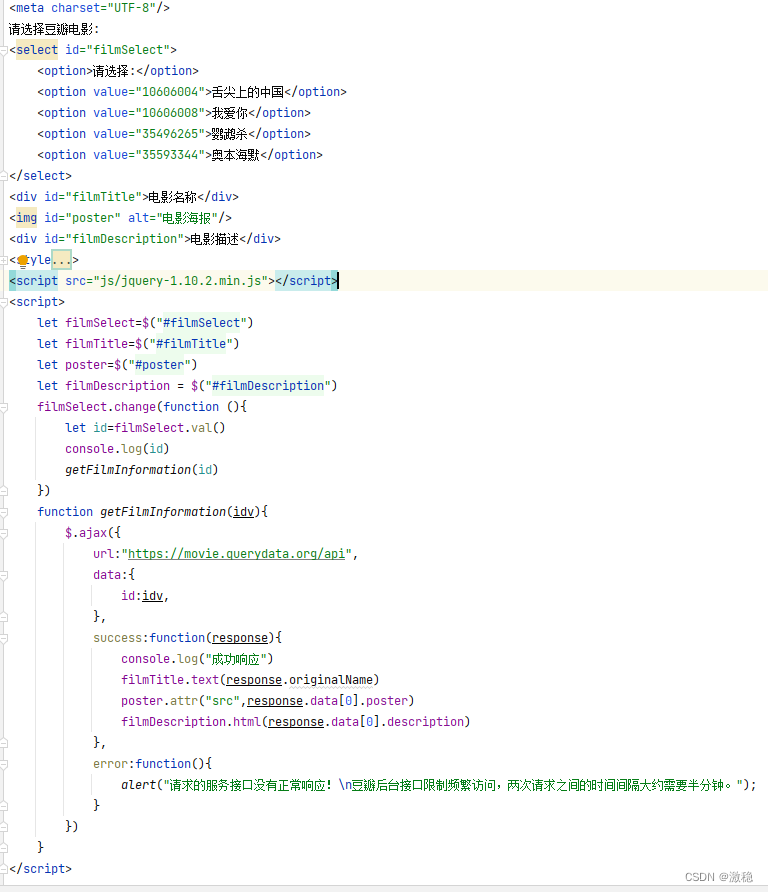Click the console.log "成功响应" string
Viewport: 768px width, 892px height.
coord(236,659)
